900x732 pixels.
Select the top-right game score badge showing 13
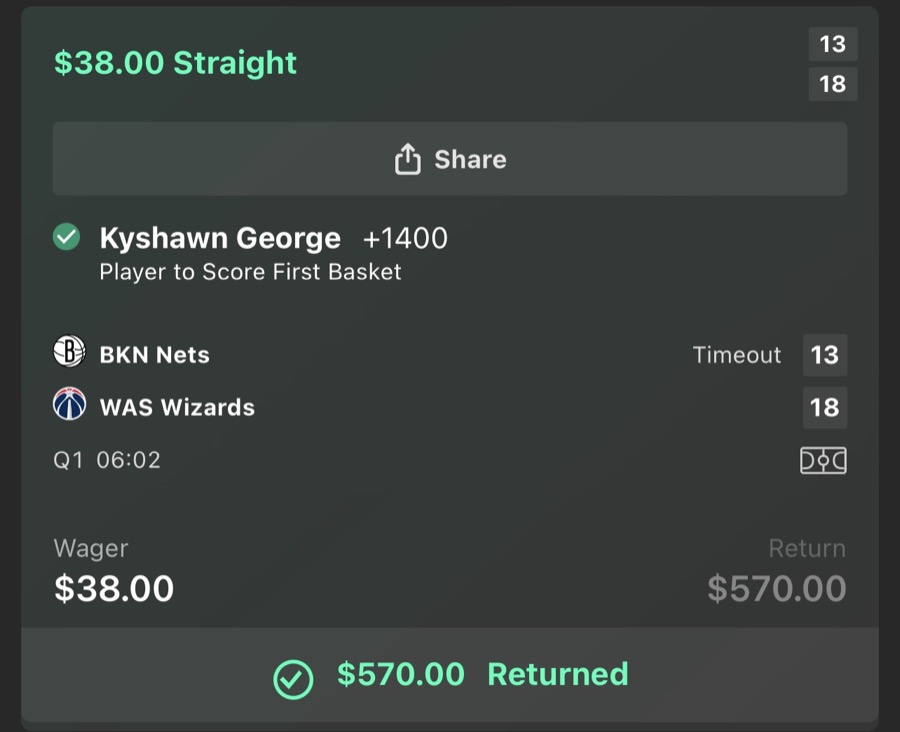point(833,44)
